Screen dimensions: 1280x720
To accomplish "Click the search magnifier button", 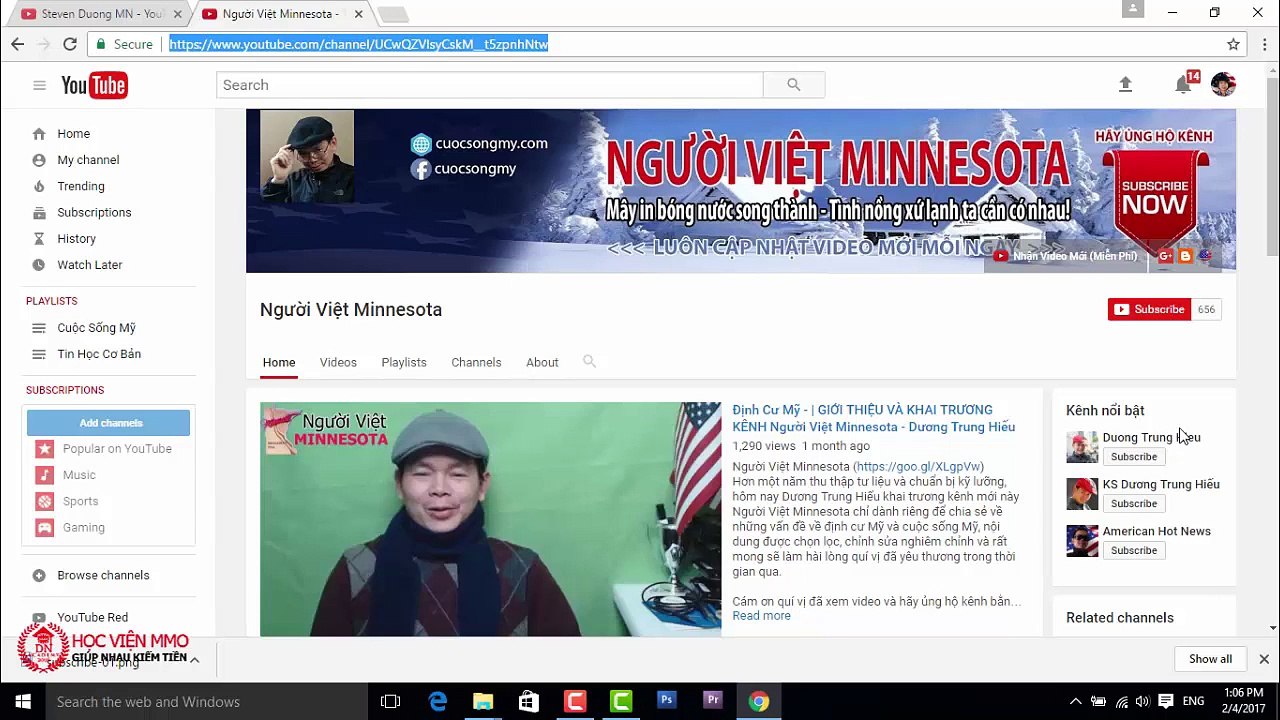I will click(x=793, y=85).
